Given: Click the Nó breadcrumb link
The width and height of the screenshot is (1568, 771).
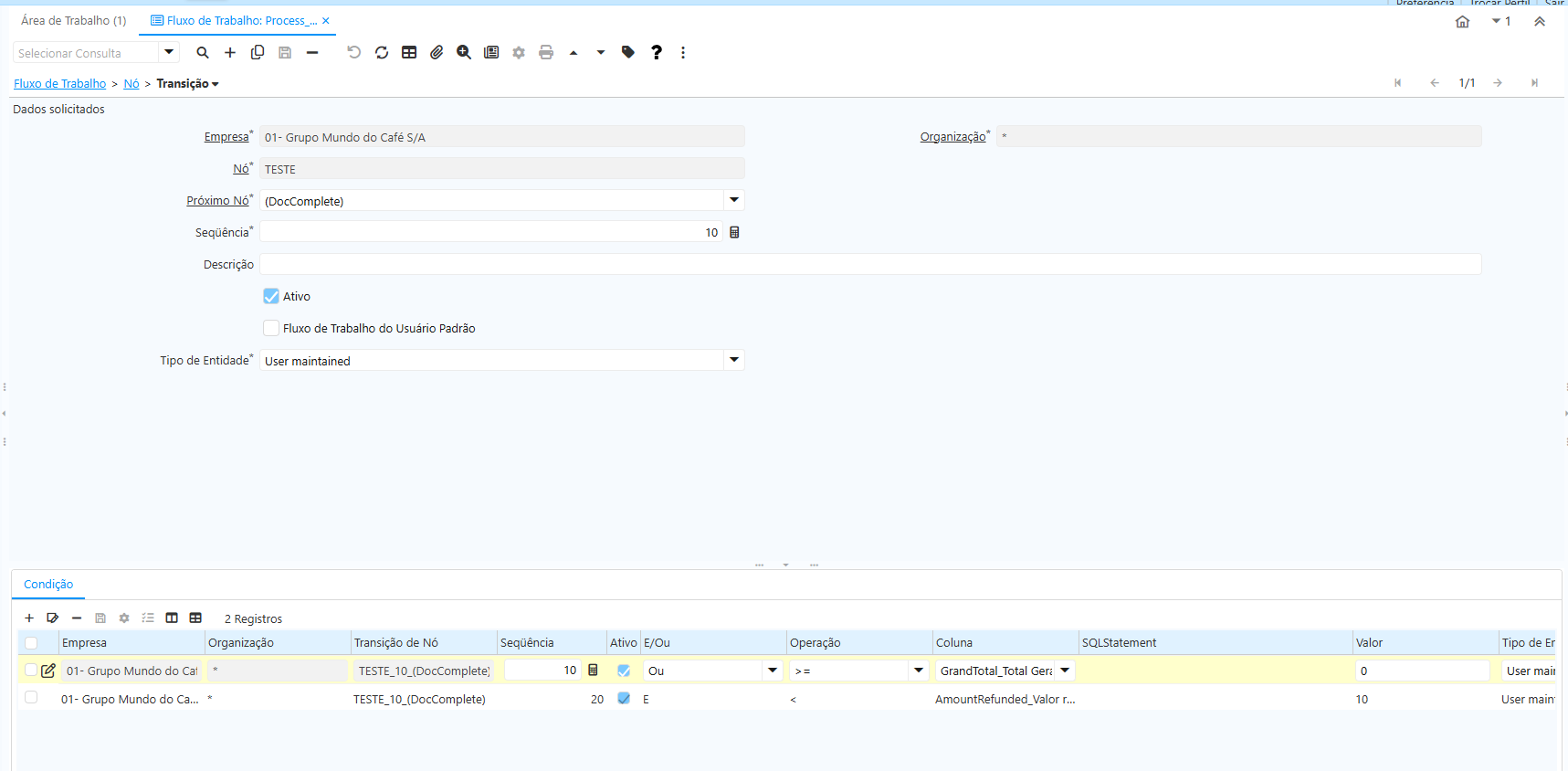Looking at the screenshot, I should pyautogui.click(x=132, y=83).
